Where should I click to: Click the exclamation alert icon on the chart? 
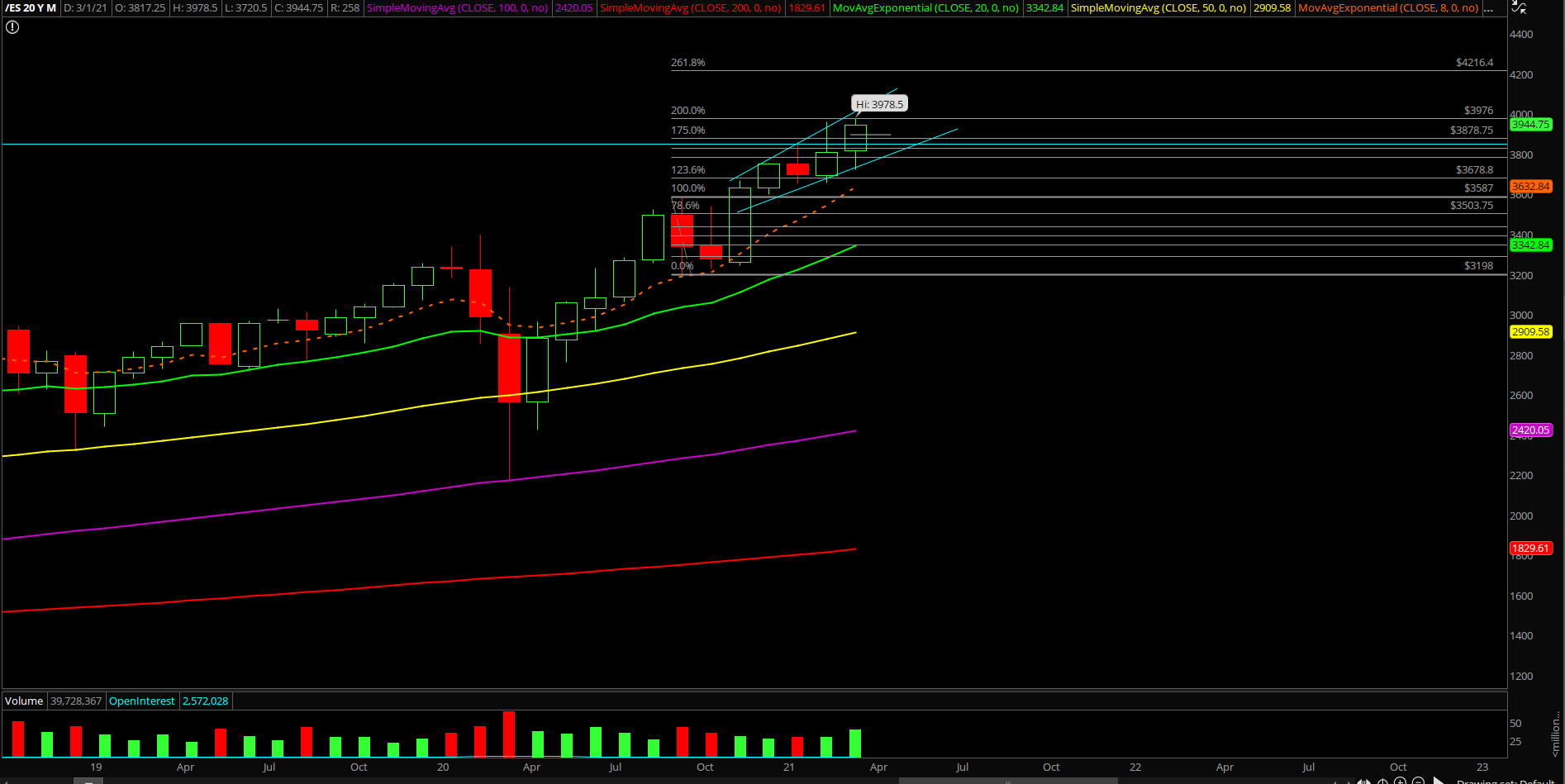[x=12, y=27]
